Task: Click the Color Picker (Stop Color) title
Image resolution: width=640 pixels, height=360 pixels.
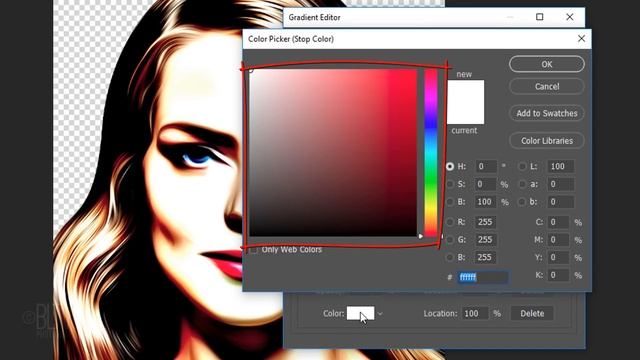Action: pos(291,39)
